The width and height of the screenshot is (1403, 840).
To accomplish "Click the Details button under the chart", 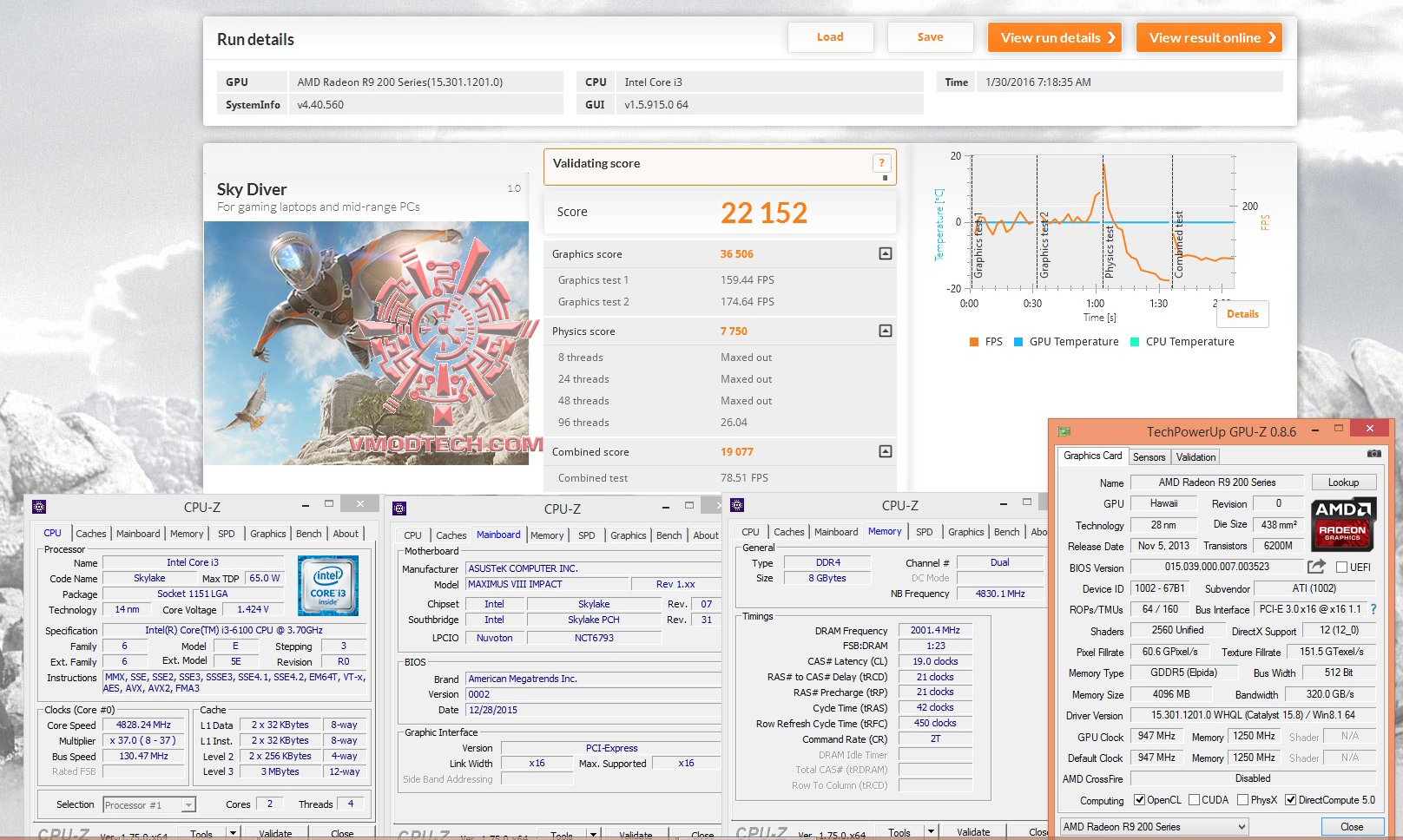I will click(1242, 314).
